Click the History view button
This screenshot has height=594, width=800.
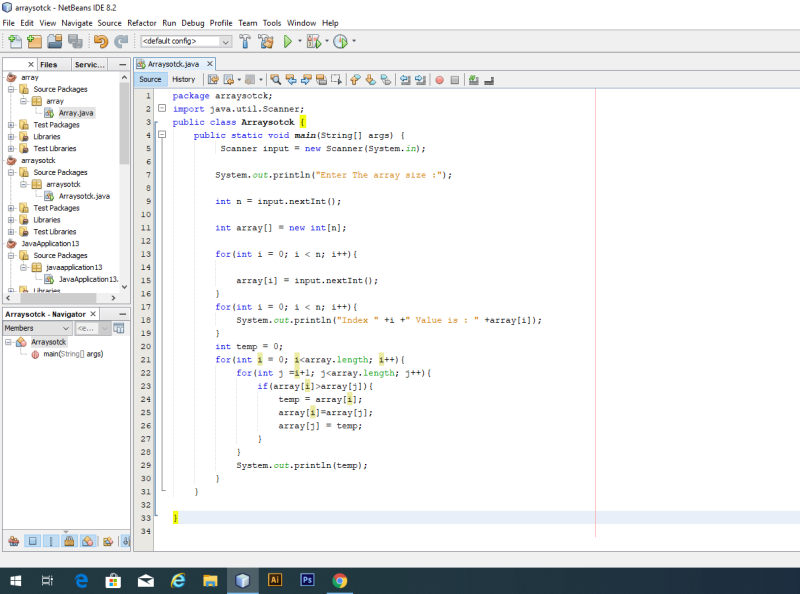[183, 79]
